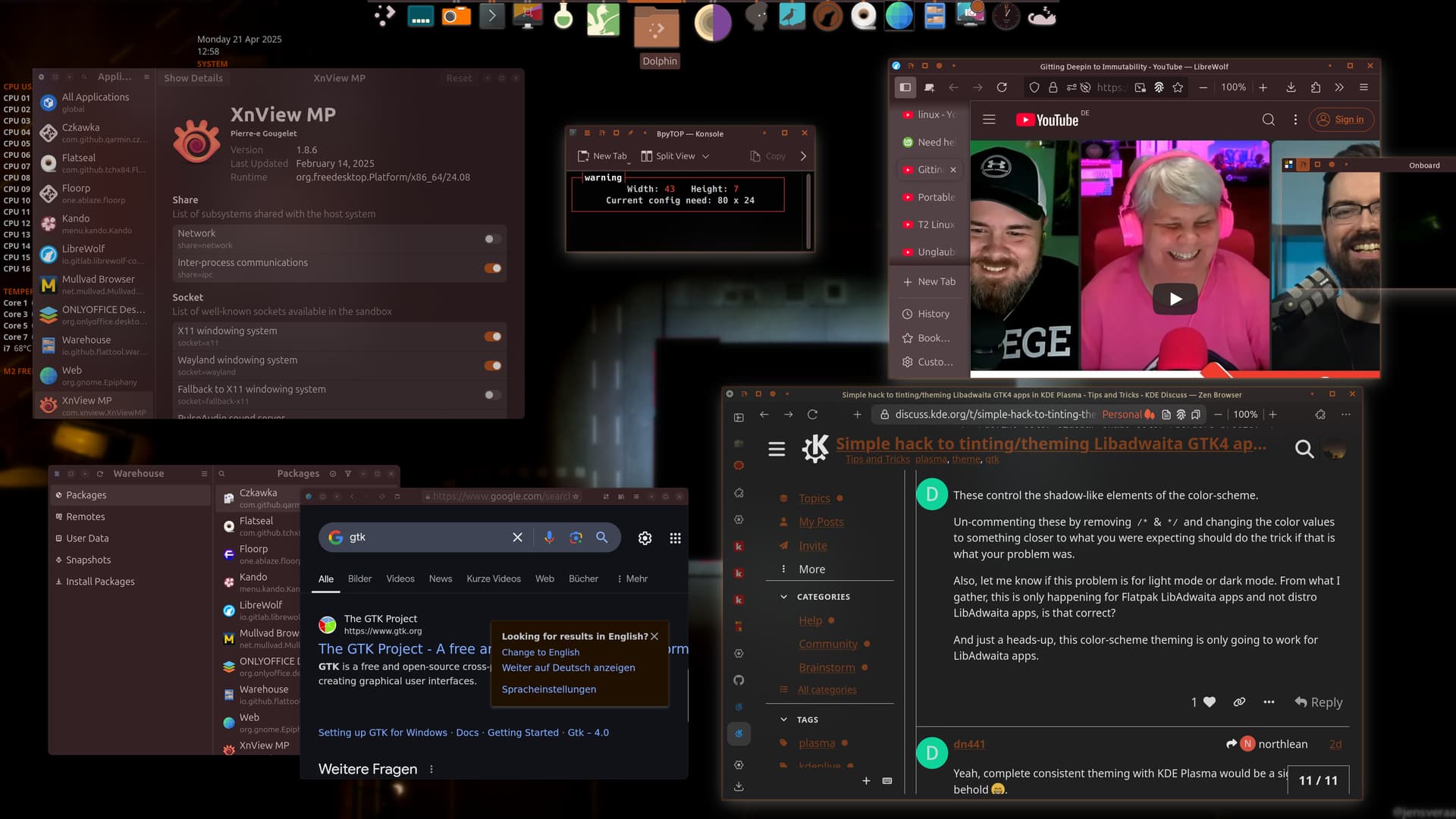Open New Tab in LibreWolf sidebar
1456x819 pixels.
[x=929, y=281]
